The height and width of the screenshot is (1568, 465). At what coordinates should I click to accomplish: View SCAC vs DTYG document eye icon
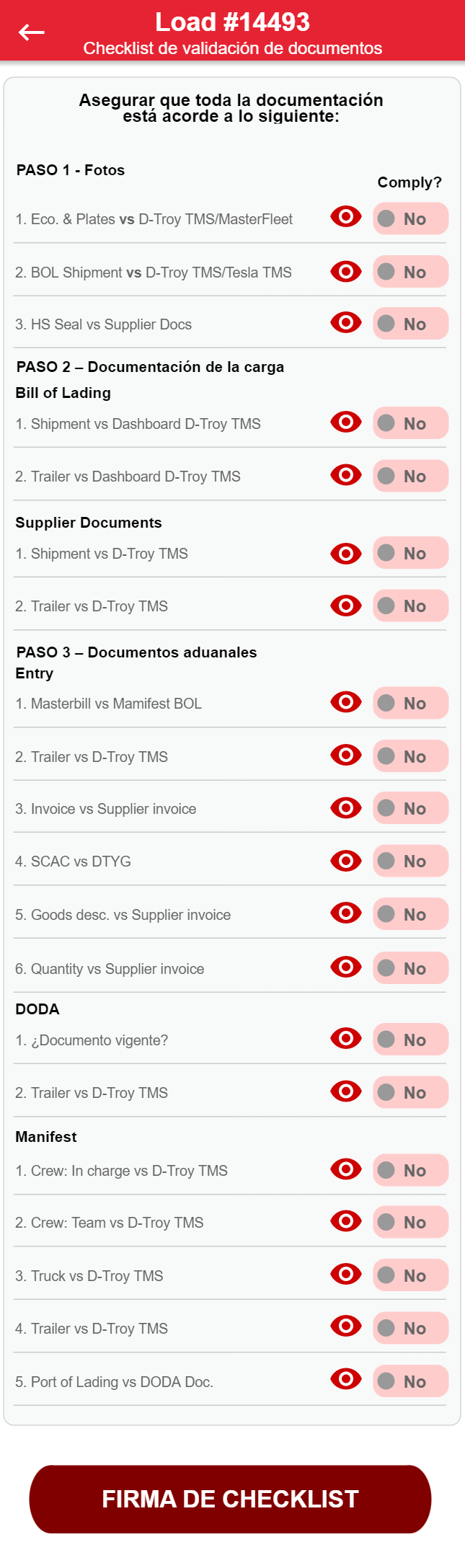click(345, 860)
